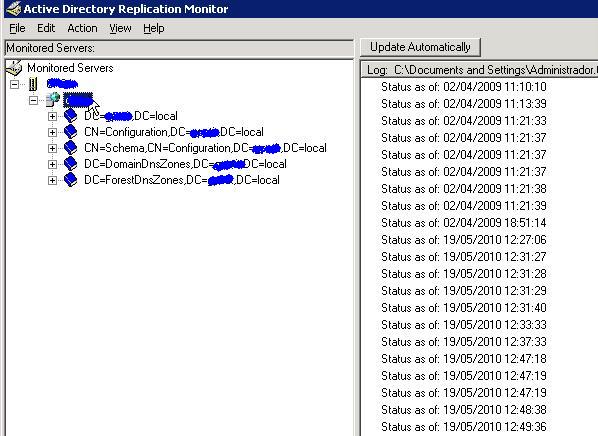Select log entry 02/04/2009 11:13:39
Viewport: 598px width, 436px height.
(x=464, y=104)
